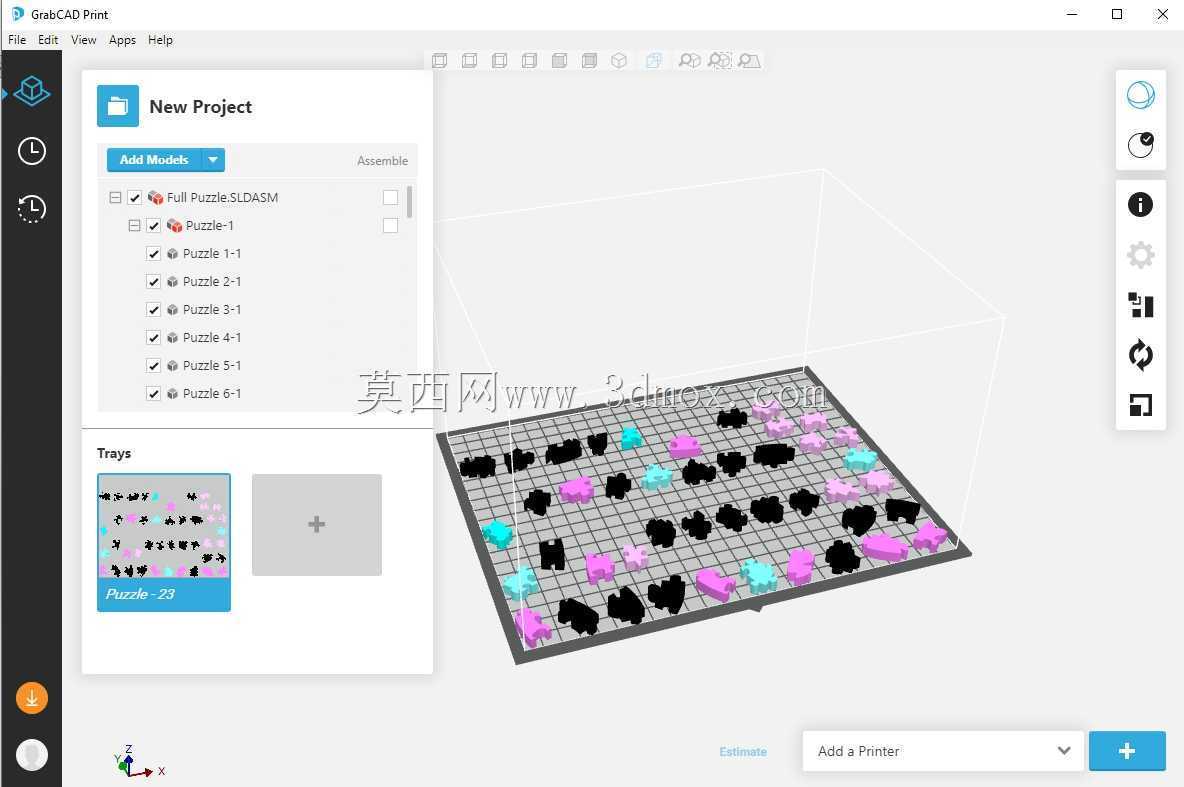Viewport: 1184px width, 787px height.
Task: Click the scale model icon
Action: coord(1140,406)
